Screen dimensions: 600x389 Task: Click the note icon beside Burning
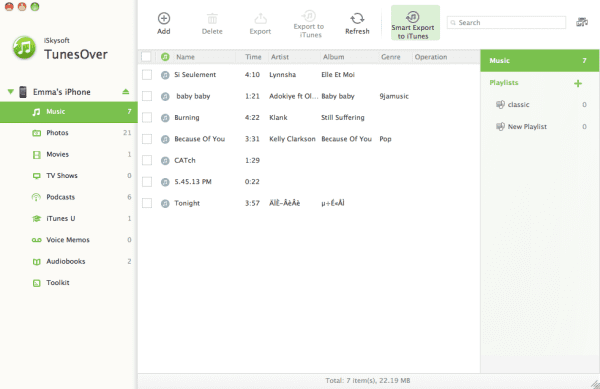[x=165, y=118]
